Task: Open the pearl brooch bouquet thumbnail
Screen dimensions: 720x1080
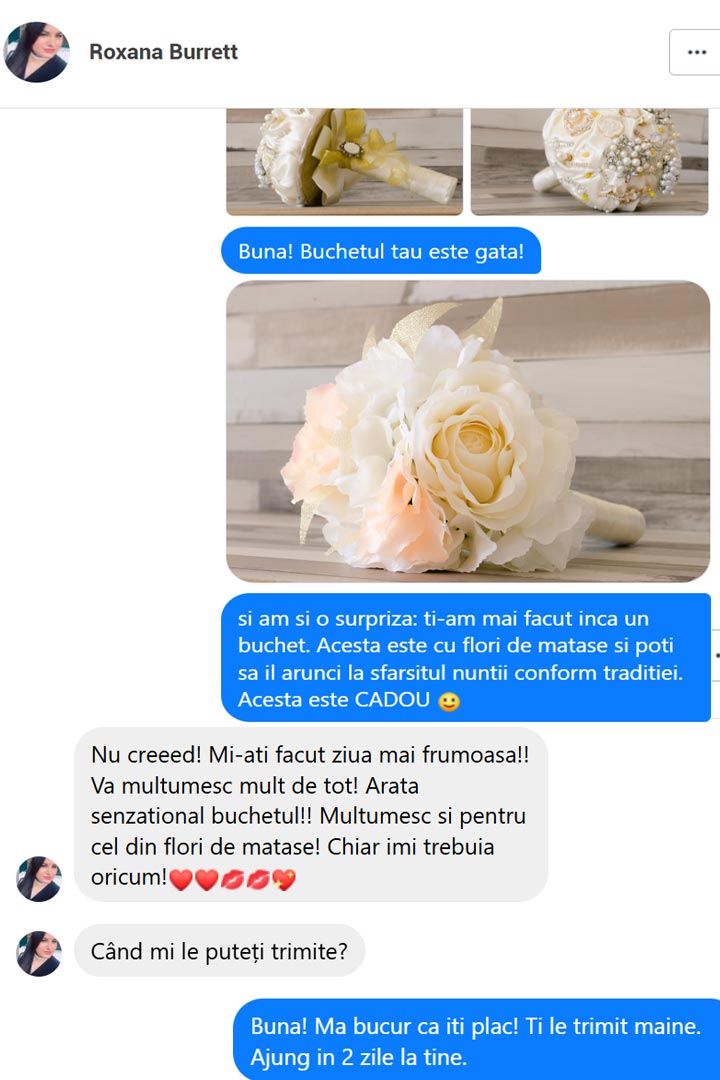Action: click(589, 162)
